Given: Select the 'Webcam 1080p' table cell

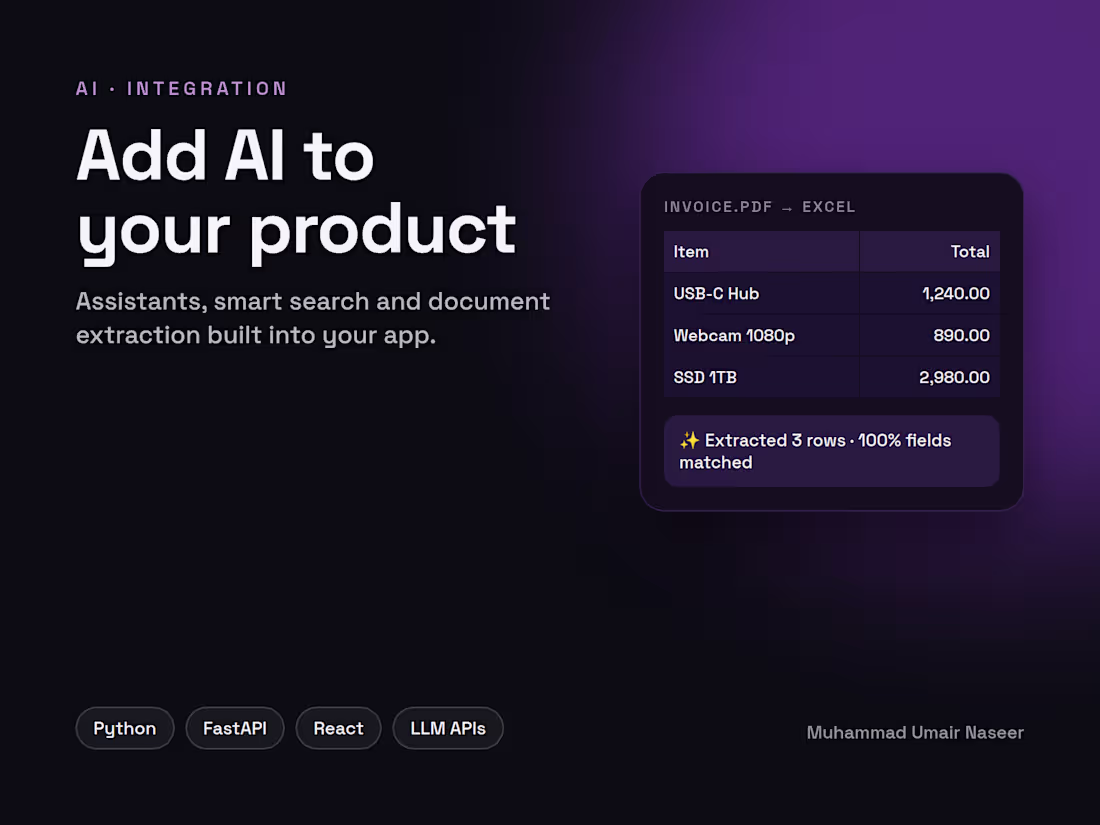Looking at the screenshot, I should pyautogui.click(x=762, y=335).
